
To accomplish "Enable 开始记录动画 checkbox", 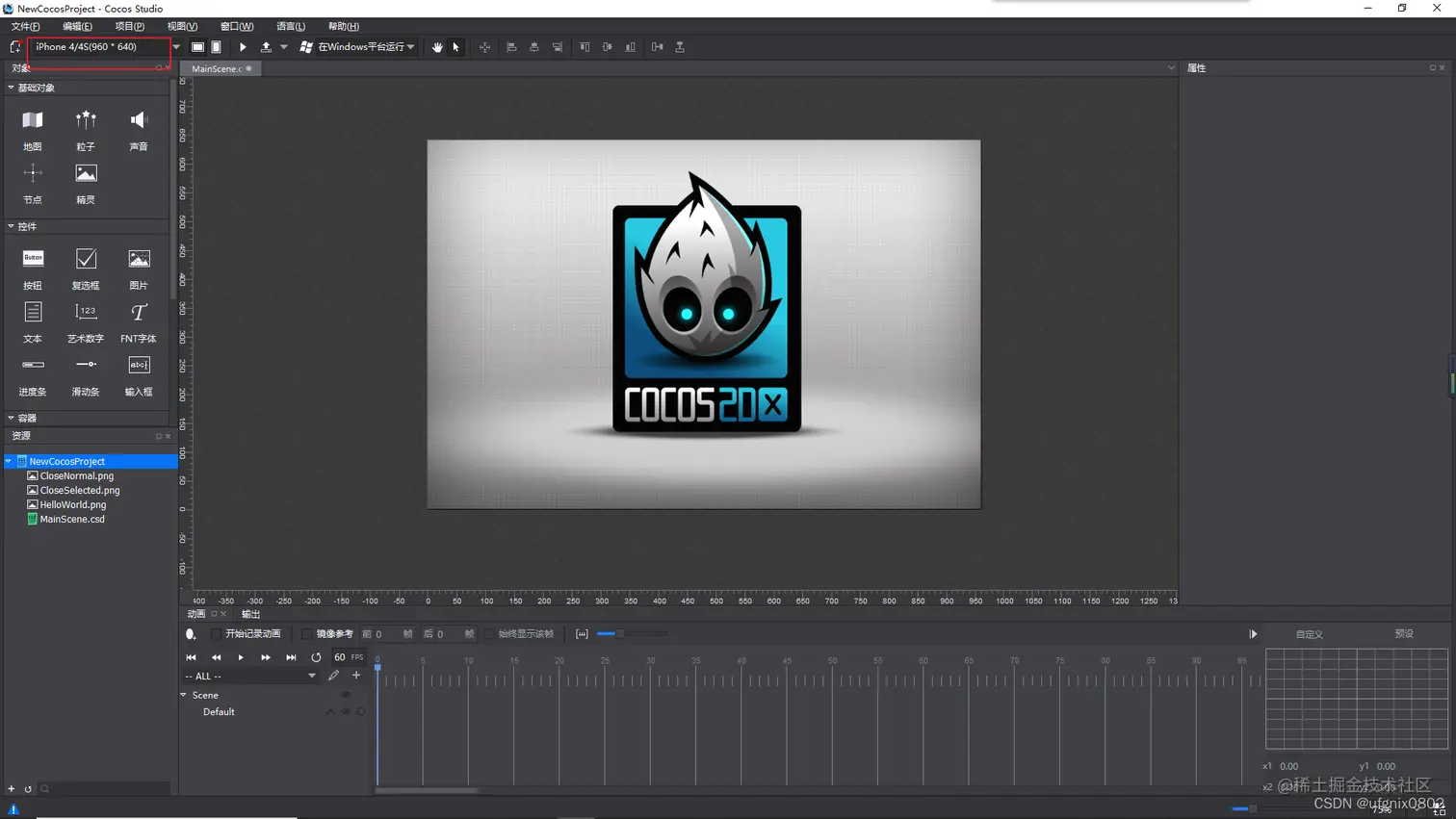I will 216,634.
